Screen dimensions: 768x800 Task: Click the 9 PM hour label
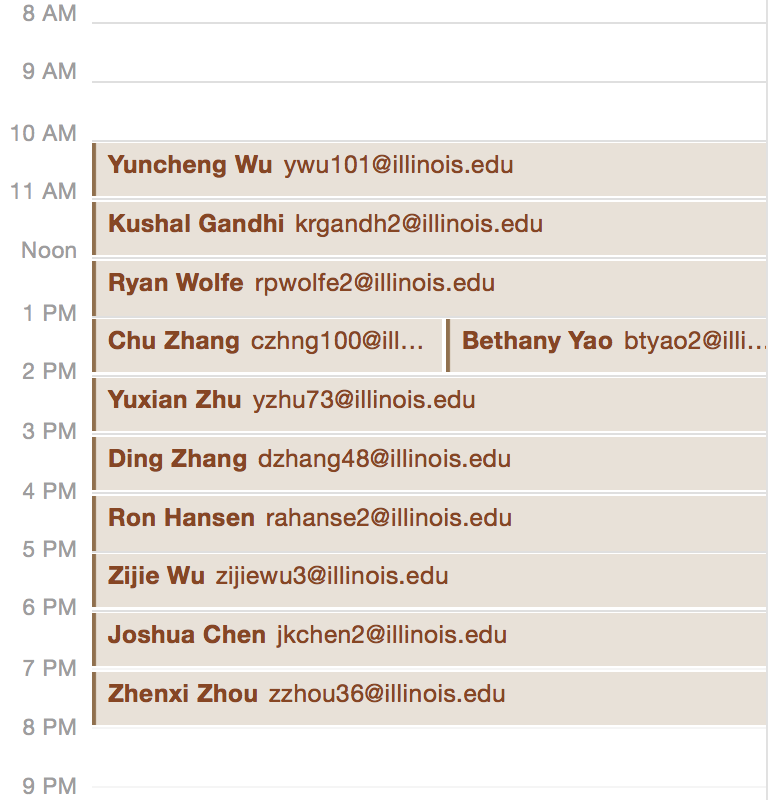pyautogui.click(x=49, y=786)
